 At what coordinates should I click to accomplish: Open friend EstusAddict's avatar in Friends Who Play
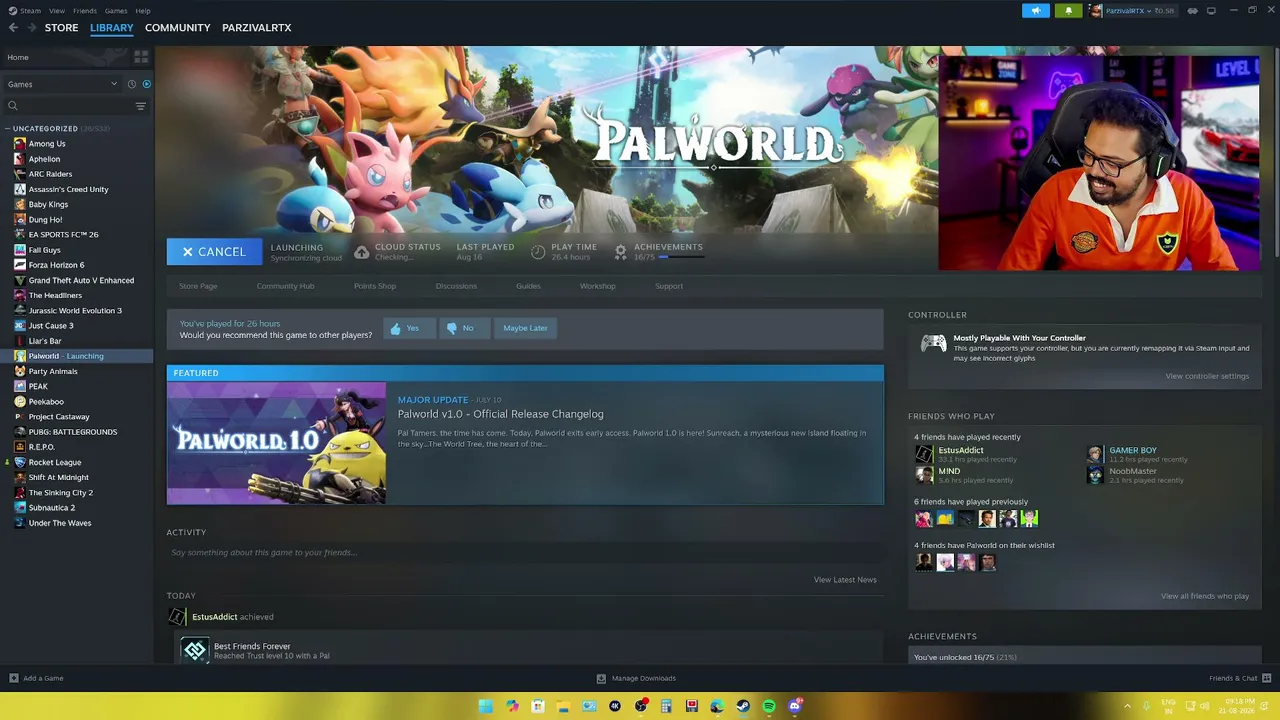click(924, 454)
